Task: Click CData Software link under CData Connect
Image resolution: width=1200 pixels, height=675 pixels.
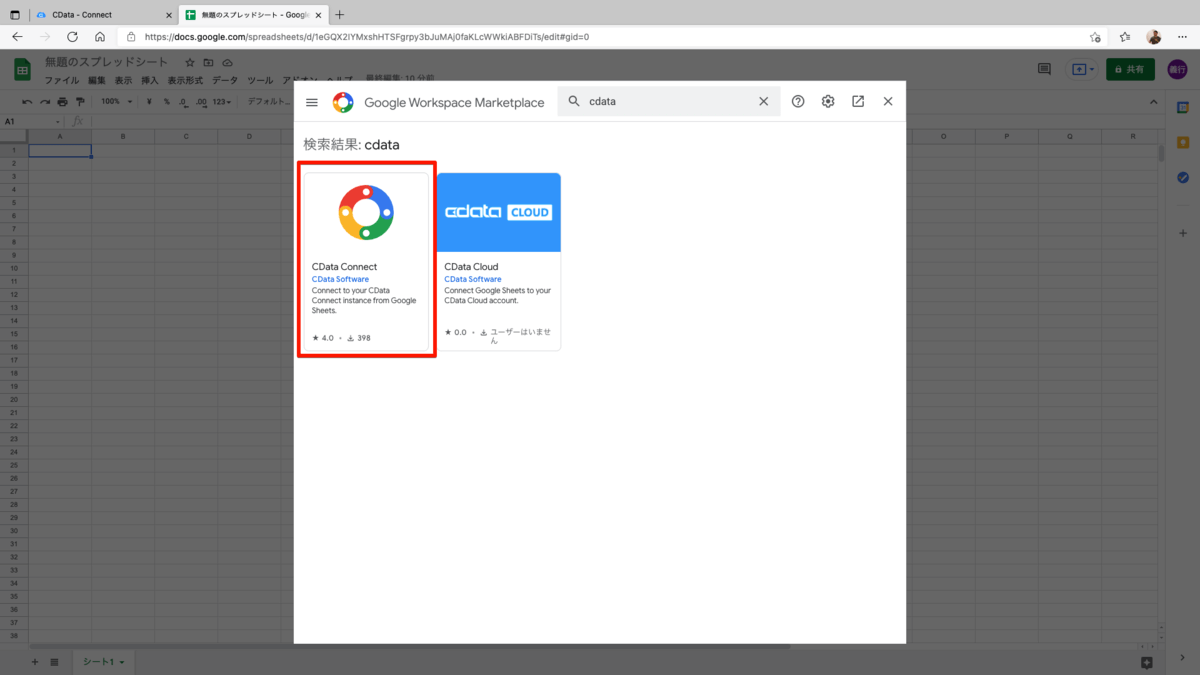Action: [x=340, y=279]
